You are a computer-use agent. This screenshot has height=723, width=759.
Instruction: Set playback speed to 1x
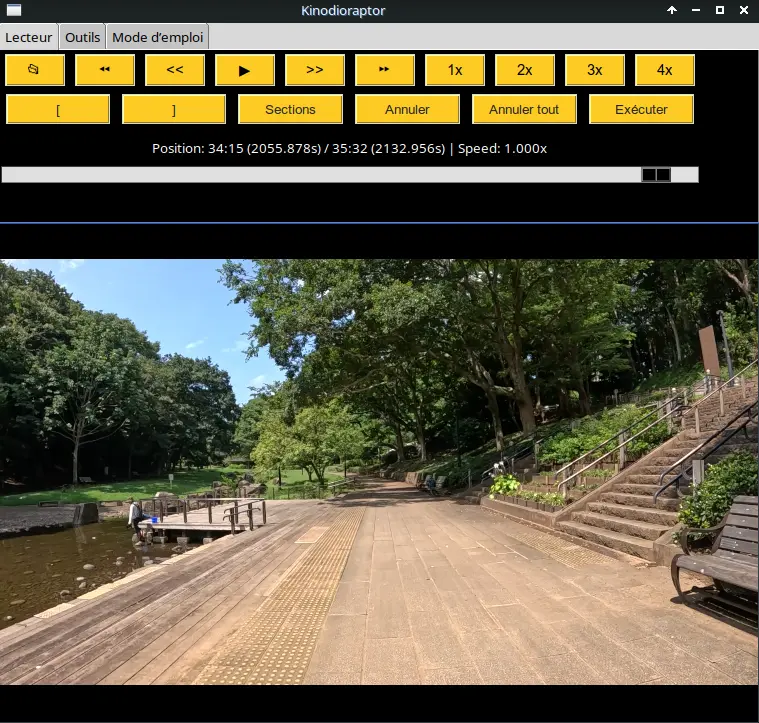(x=455, y=70)
